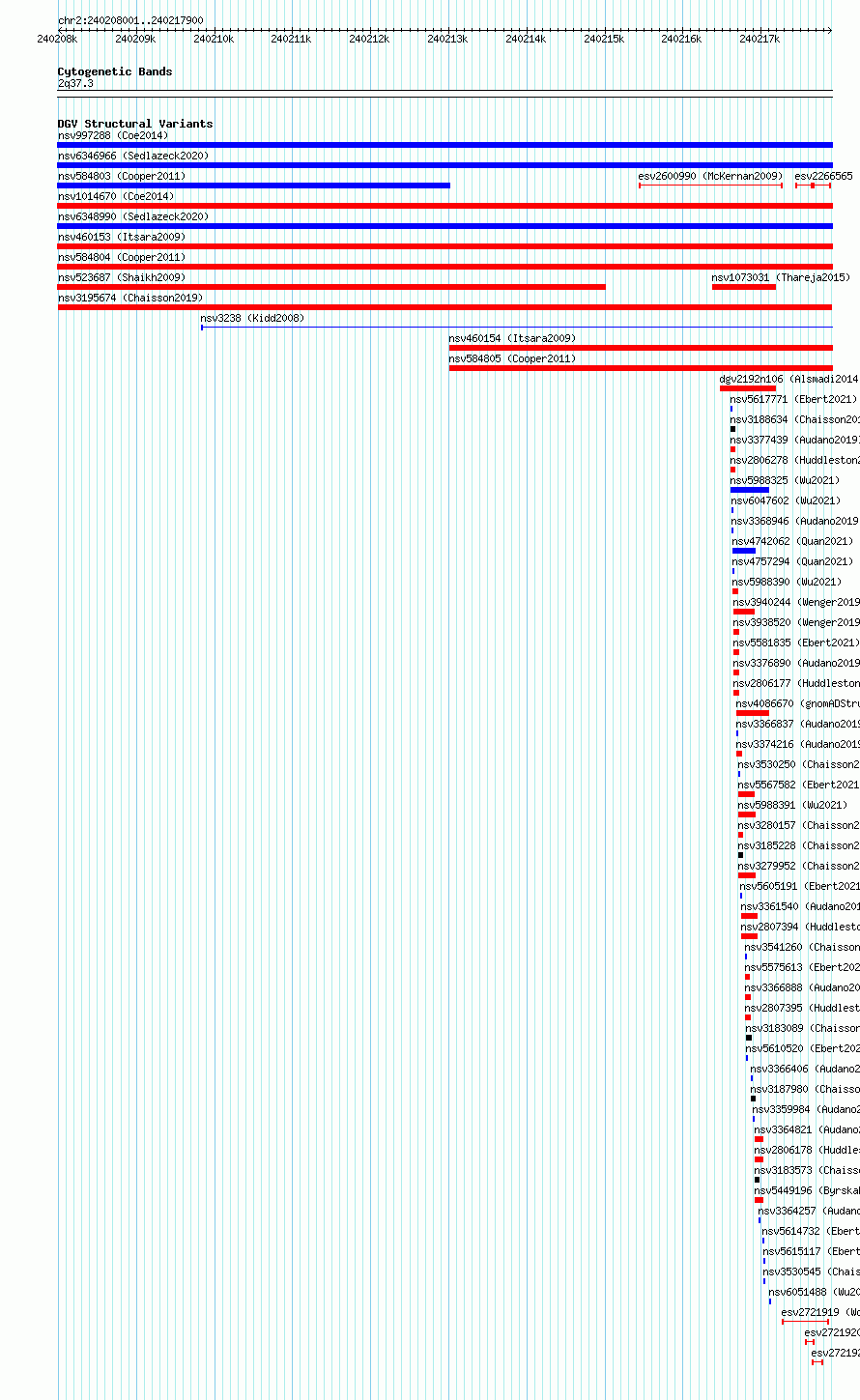Screen dimensions: 860x1400
Task: Select the nsv3366837 Audano label
Action: point(798,724)
